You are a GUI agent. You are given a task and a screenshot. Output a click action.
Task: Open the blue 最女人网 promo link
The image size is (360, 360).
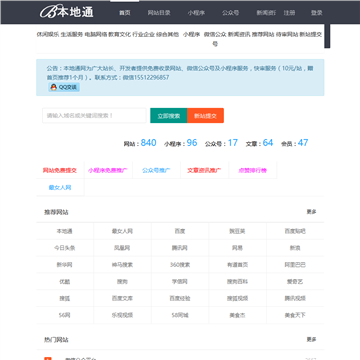tap(60, 187)
